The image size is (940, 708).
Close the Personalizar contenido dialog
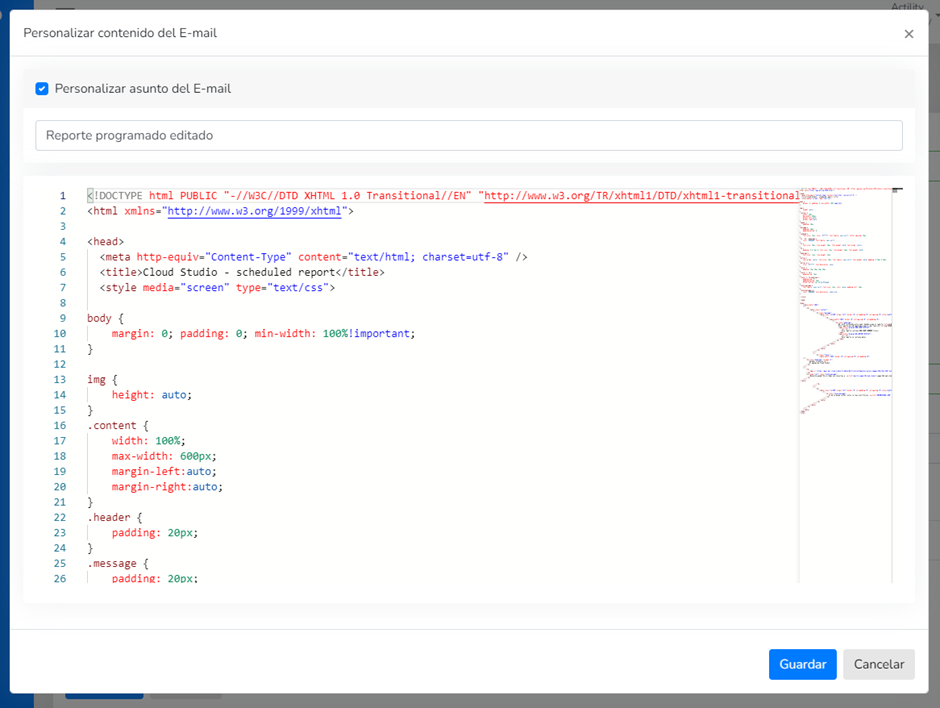coord(908,34)
